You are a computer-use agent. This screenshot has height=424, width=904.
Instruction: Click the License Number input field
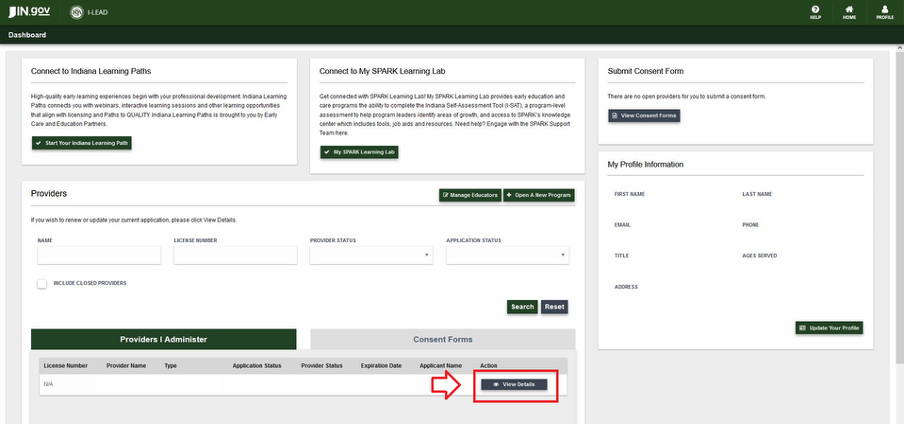click(x=235, y=256)
